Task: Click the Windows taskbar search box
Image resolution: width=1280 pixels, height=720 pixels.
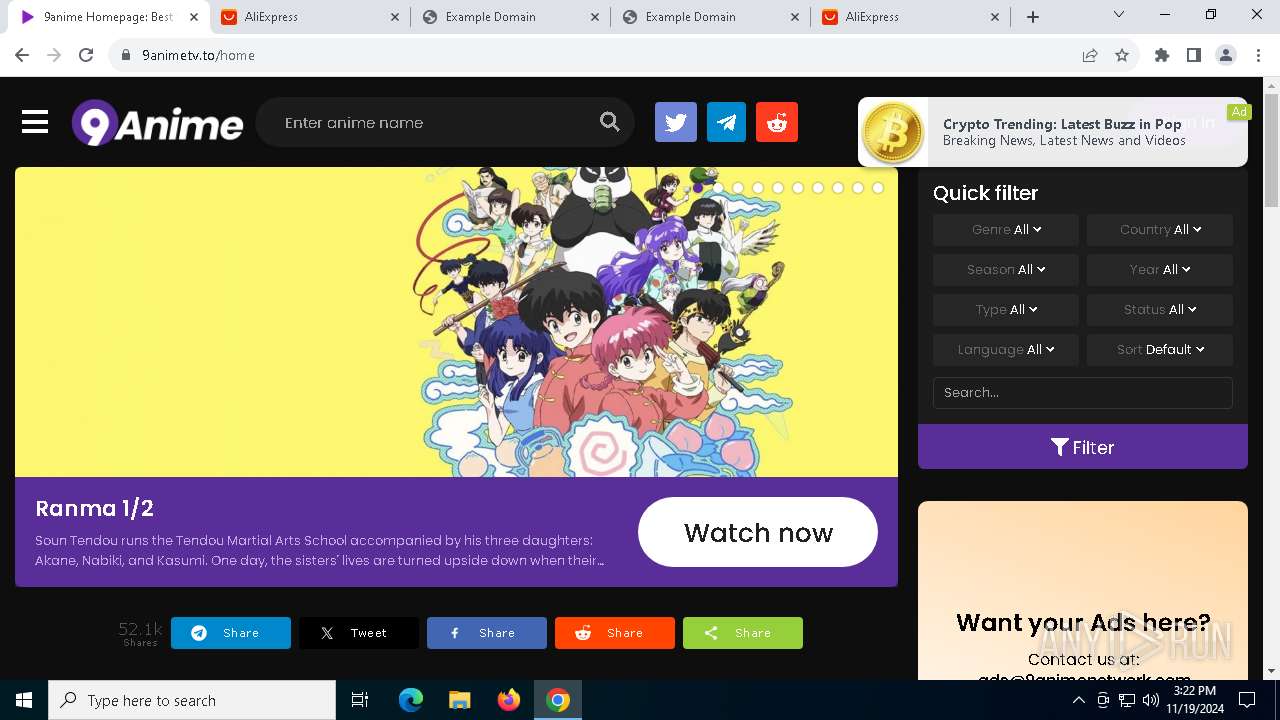Action: (192, 700)
